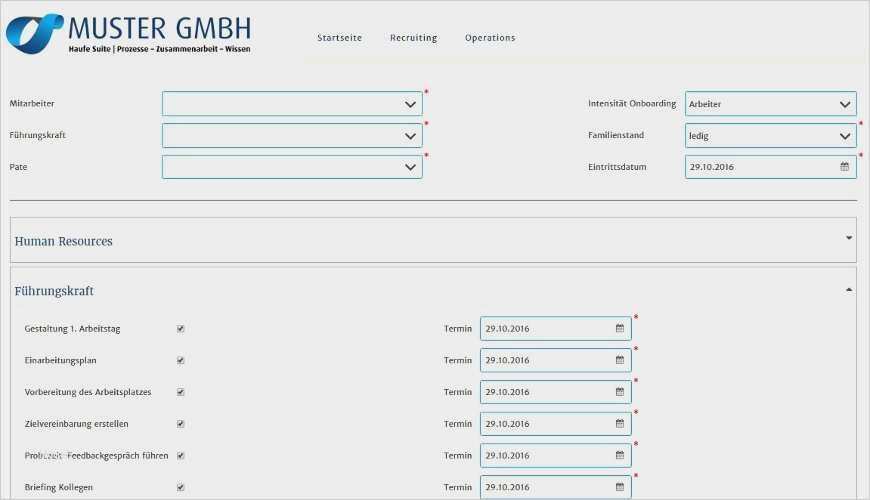
Task: Click the Muster GmbH logo
Action: 128,34
